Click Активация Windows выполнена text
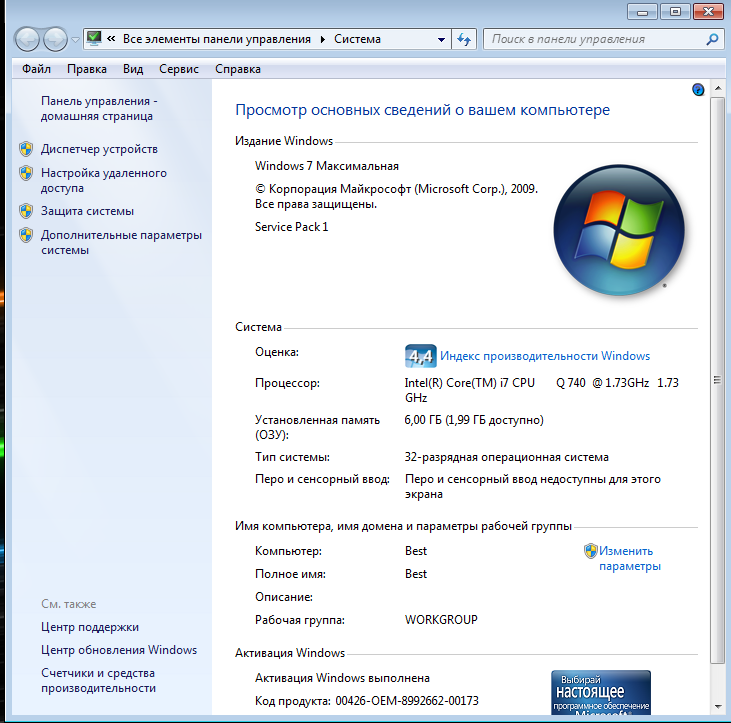 tap(342, 678)
